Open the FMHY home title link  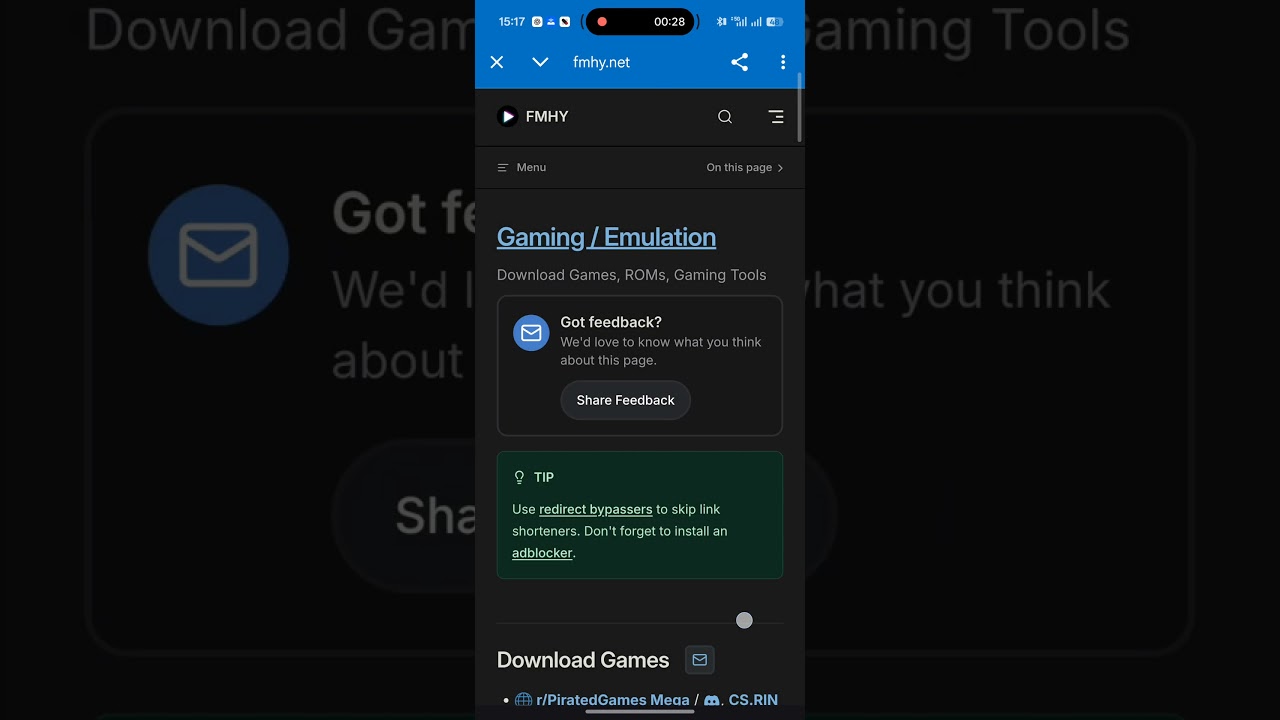pos(547,117)
